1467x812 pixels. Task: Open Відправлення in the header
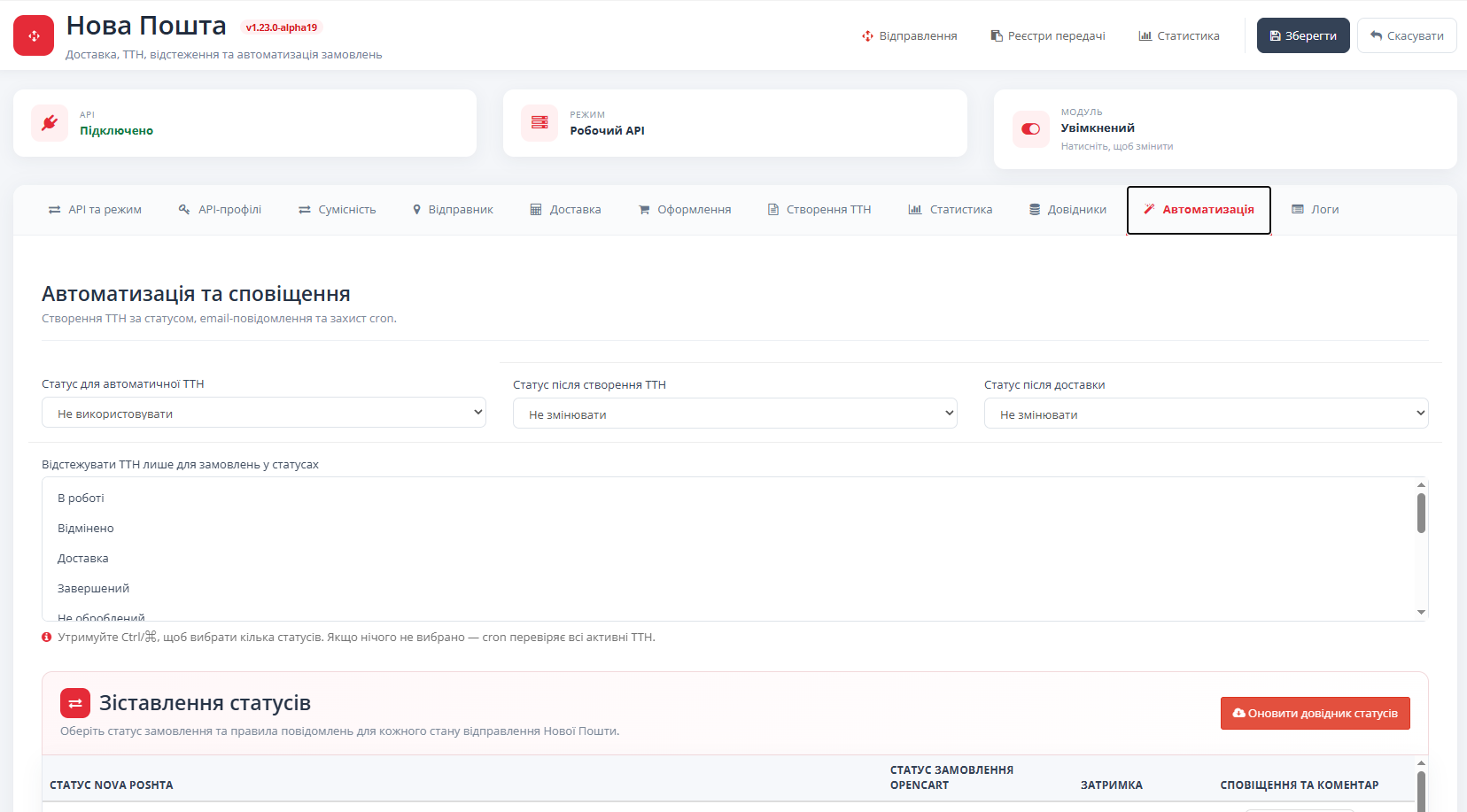[x=909, y=36]
